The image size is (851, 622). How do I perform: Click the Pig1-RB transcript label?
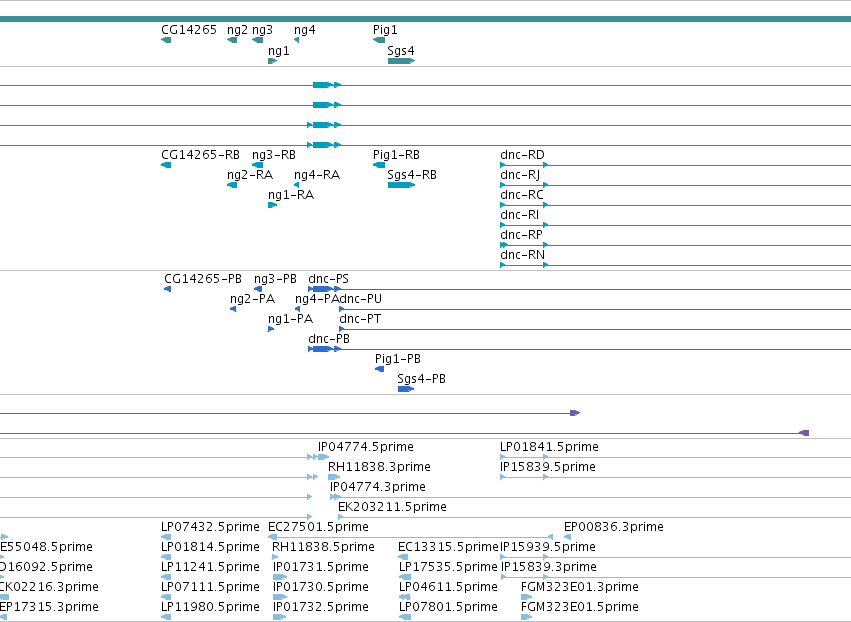tap(396, 155)
